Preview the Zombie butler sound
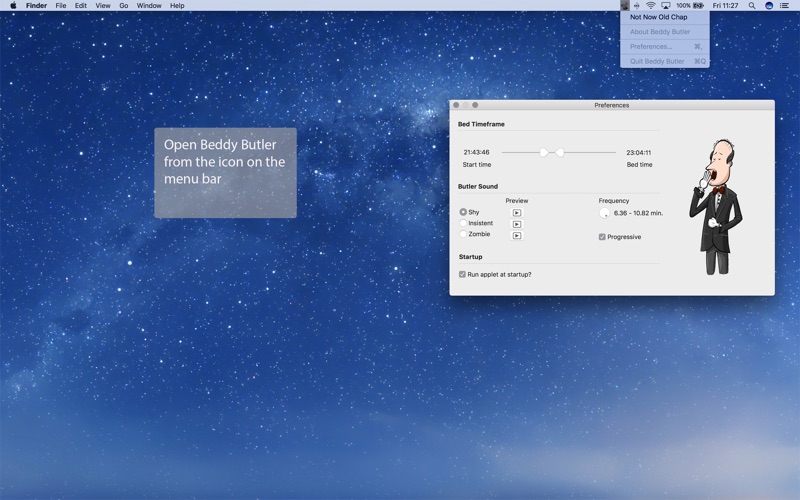This screenshot has height=500, width=800. click(x=517, y=235)
